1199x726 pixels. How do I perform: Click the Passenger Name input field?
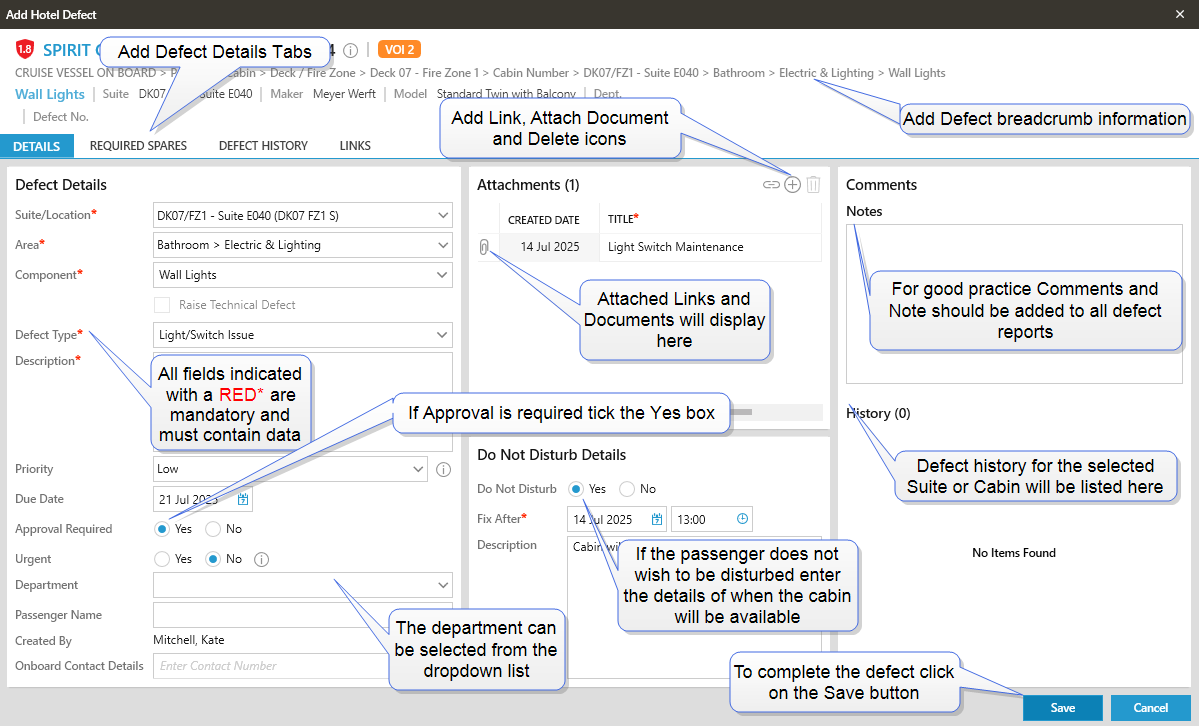[303, 615]
